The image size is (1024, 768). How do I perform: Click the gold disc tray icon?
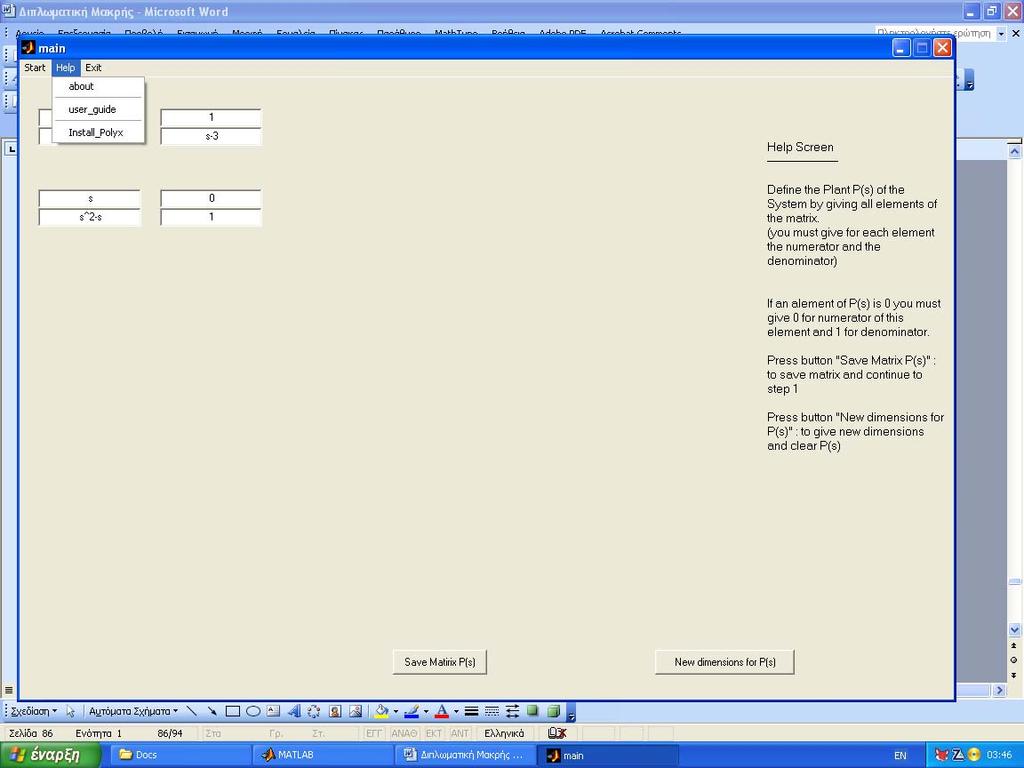click(973, 755)
